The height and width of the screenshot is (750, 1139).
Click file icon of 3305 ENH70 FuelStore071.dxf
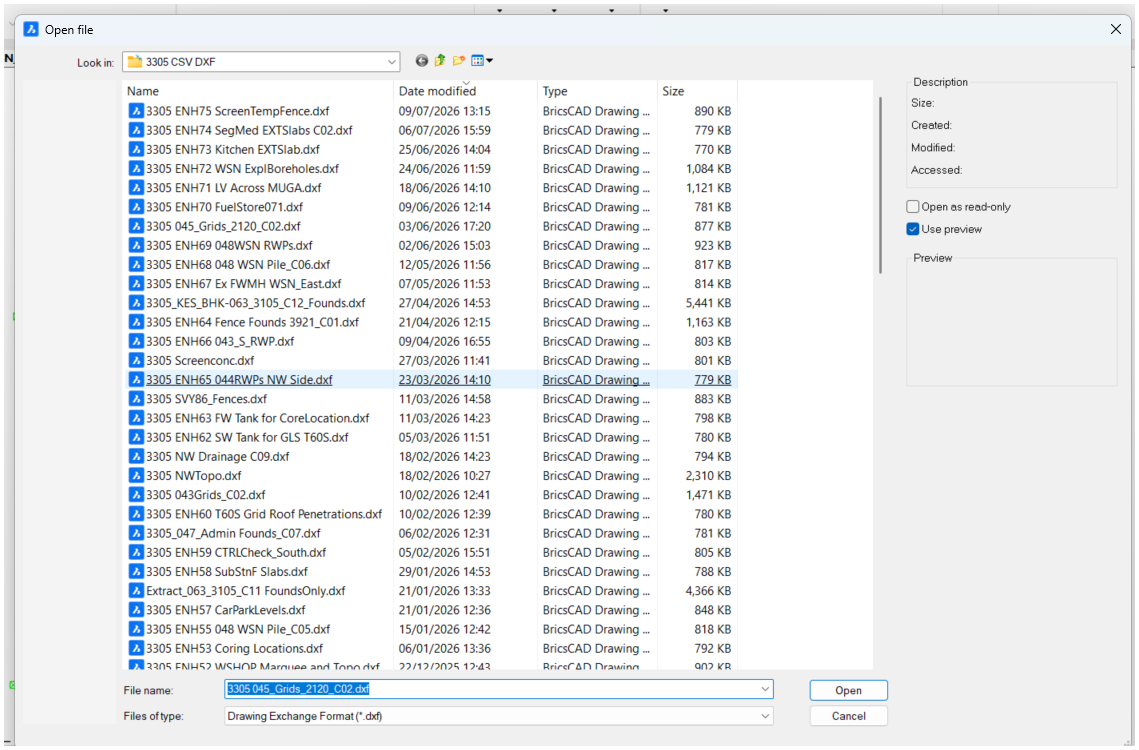coord(136,206)
